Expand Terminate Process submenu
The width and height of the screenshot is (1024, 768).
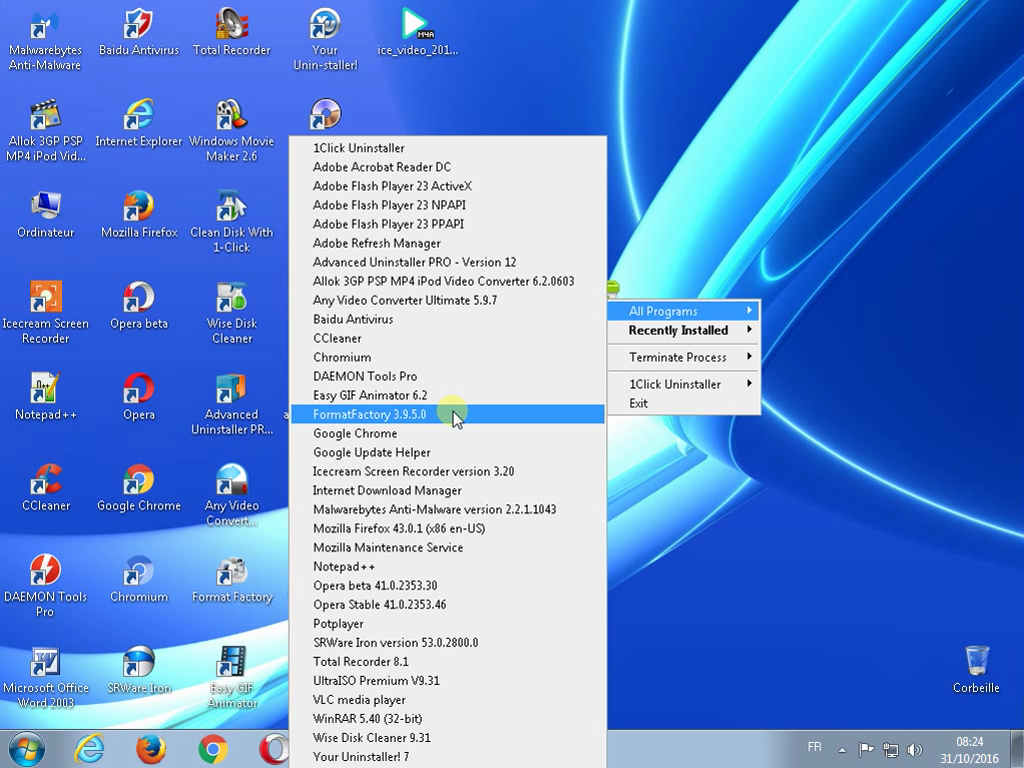[684, 357]
